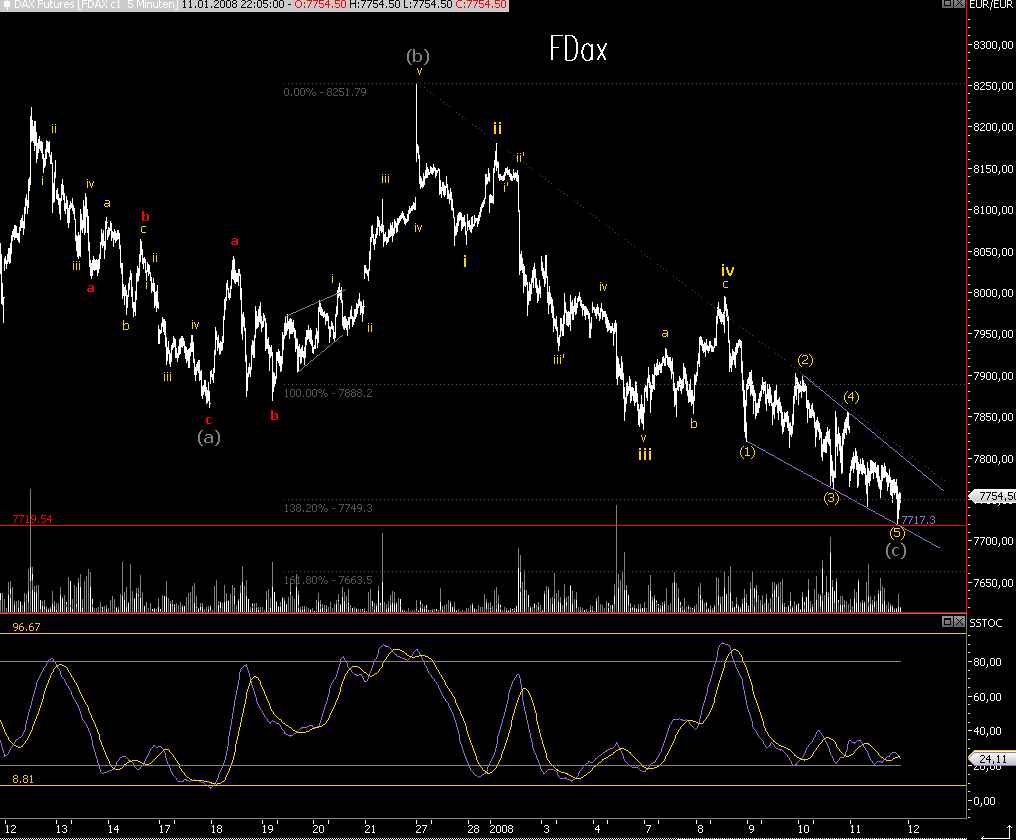Click the FDax chart title text
Image resolution: width=1016 pixels, height=840 pixels.
pos(578,49)
